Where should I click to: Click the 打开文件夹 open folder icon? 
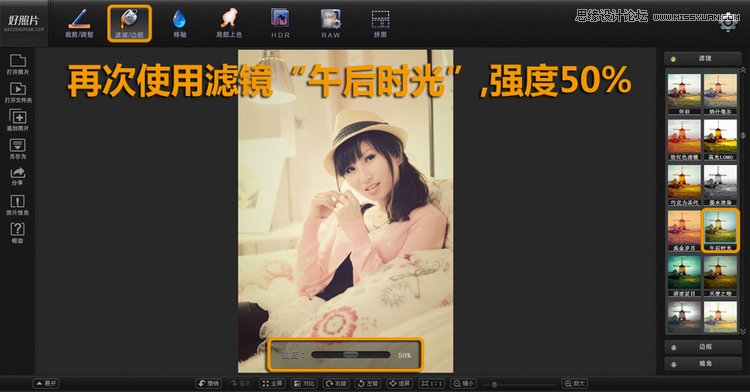coord(18,92)
